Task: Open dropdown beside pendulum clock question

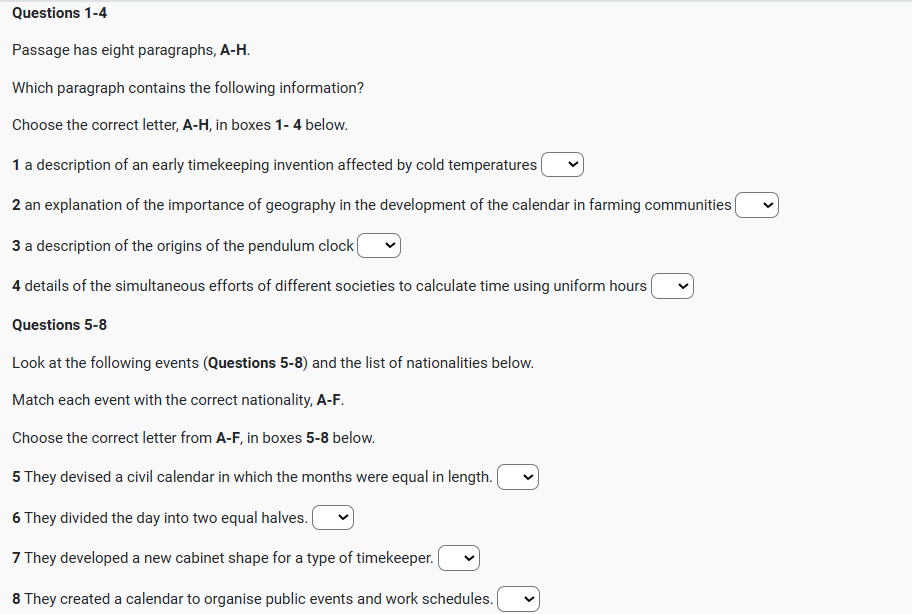Action: [379, 245]
